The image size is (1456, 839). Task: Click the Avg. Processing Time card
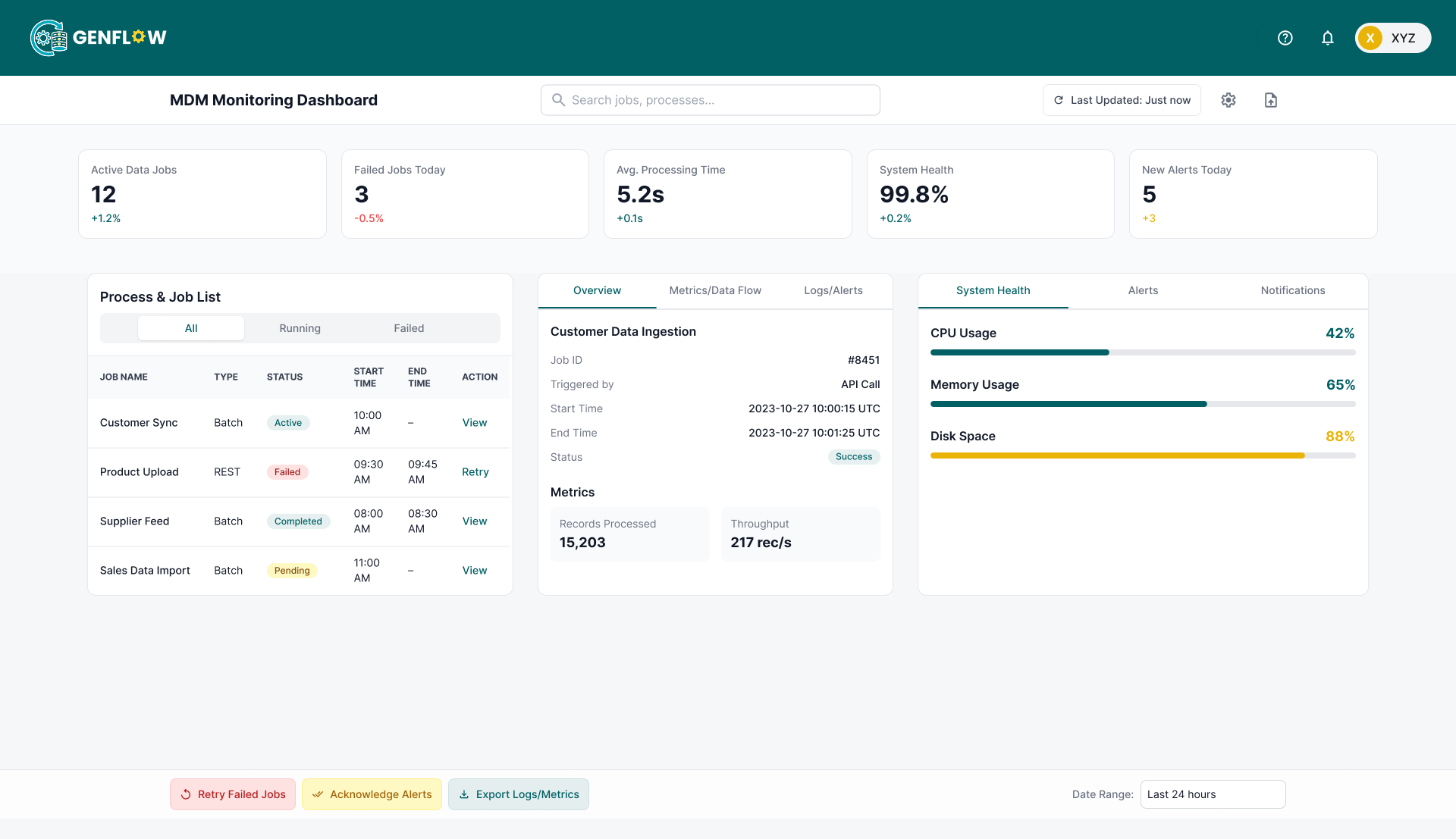tap(728, 194)
